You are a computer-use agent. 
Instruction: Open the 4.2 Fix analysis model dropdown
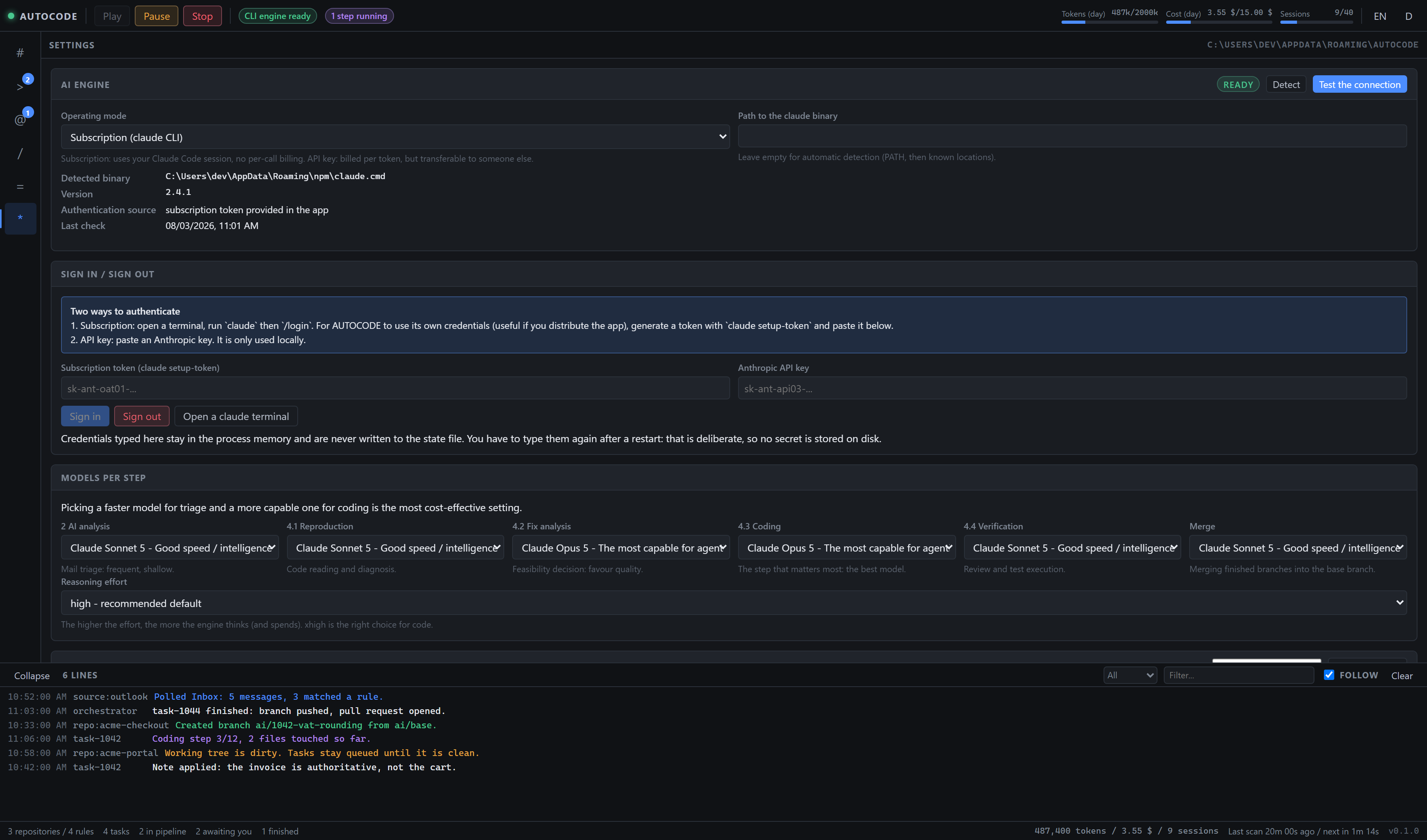621,547
